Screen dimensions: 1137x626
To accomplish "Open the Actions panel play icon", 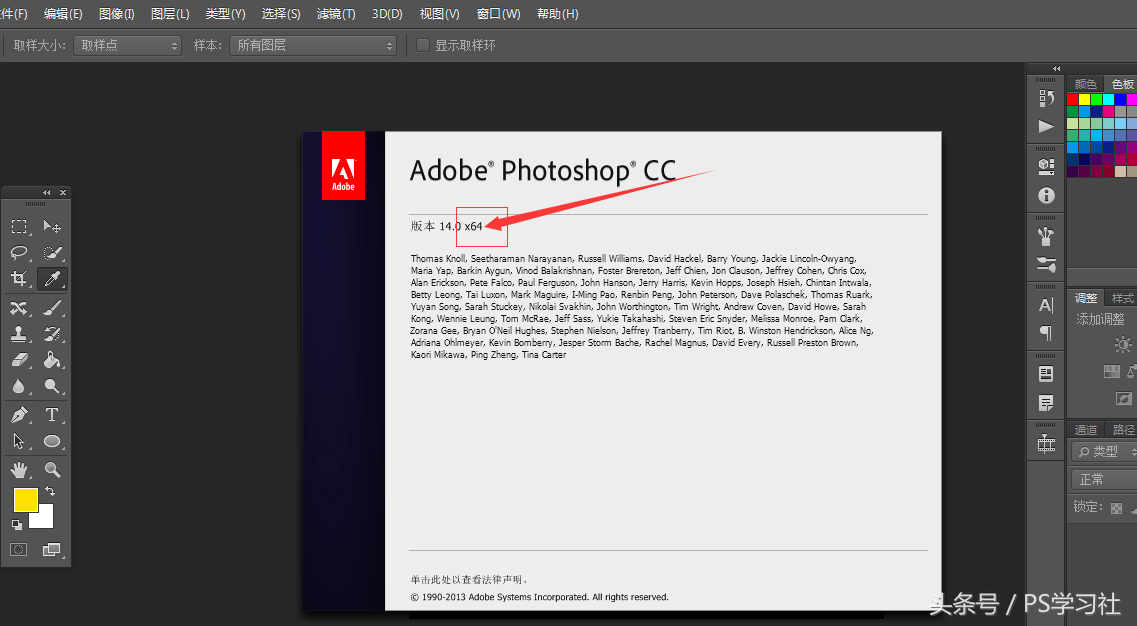I will (x=1046, y=126).
